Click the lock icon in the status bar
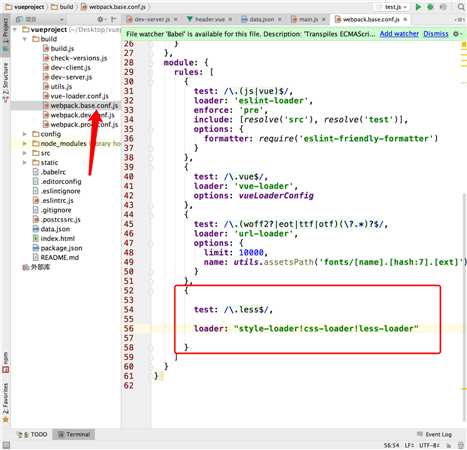The width and height of the screenshot is (467, 450). pyautogui.click(x=449, y=445)
